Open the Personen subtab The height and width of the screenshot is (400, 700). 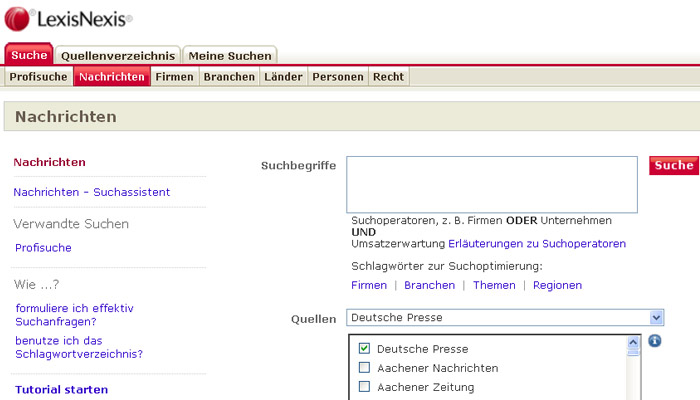337,77
